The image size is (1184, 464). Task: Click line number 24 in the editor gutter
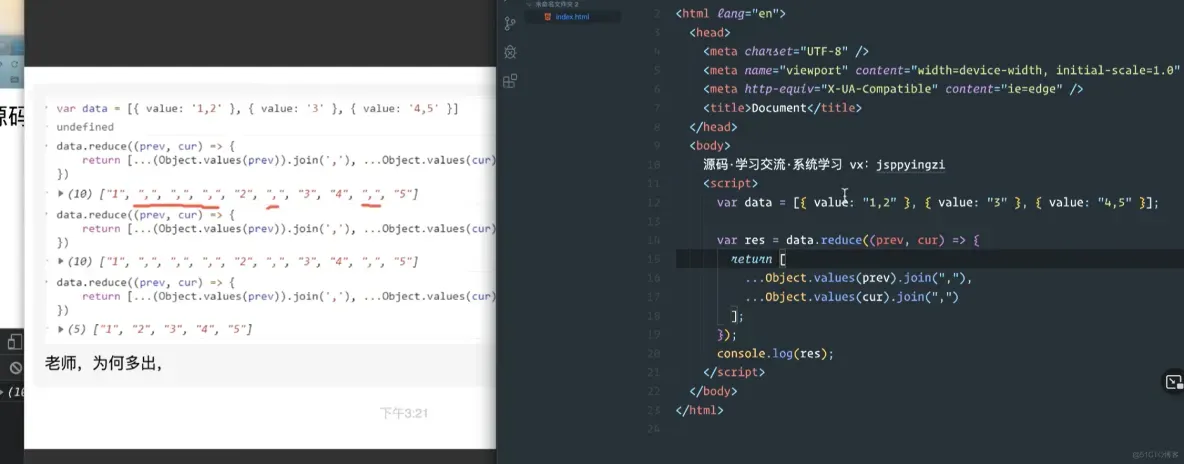[655, 429]
